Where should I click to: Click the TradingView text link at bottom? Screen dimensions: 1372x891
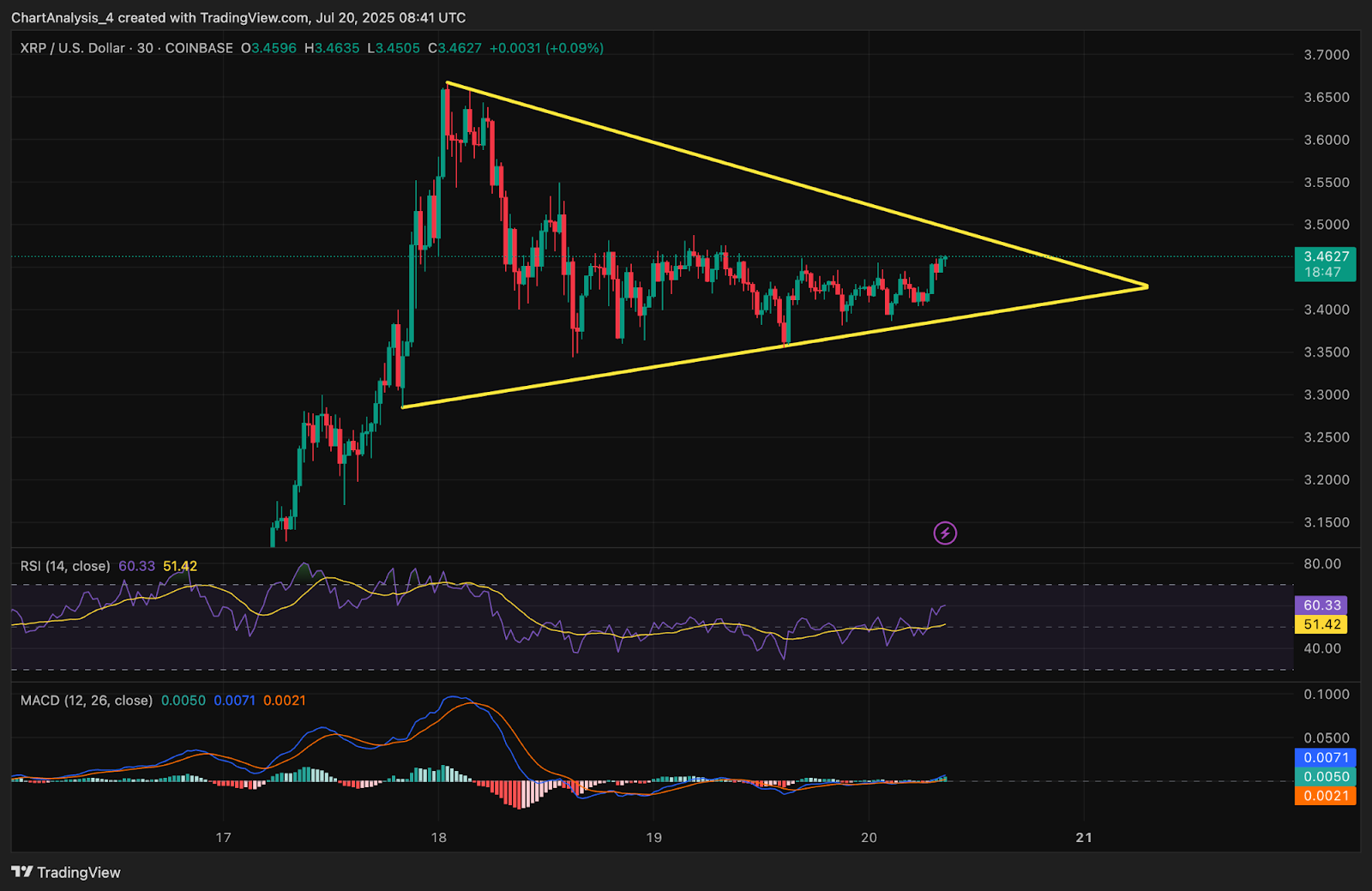(x=78, y=872)
